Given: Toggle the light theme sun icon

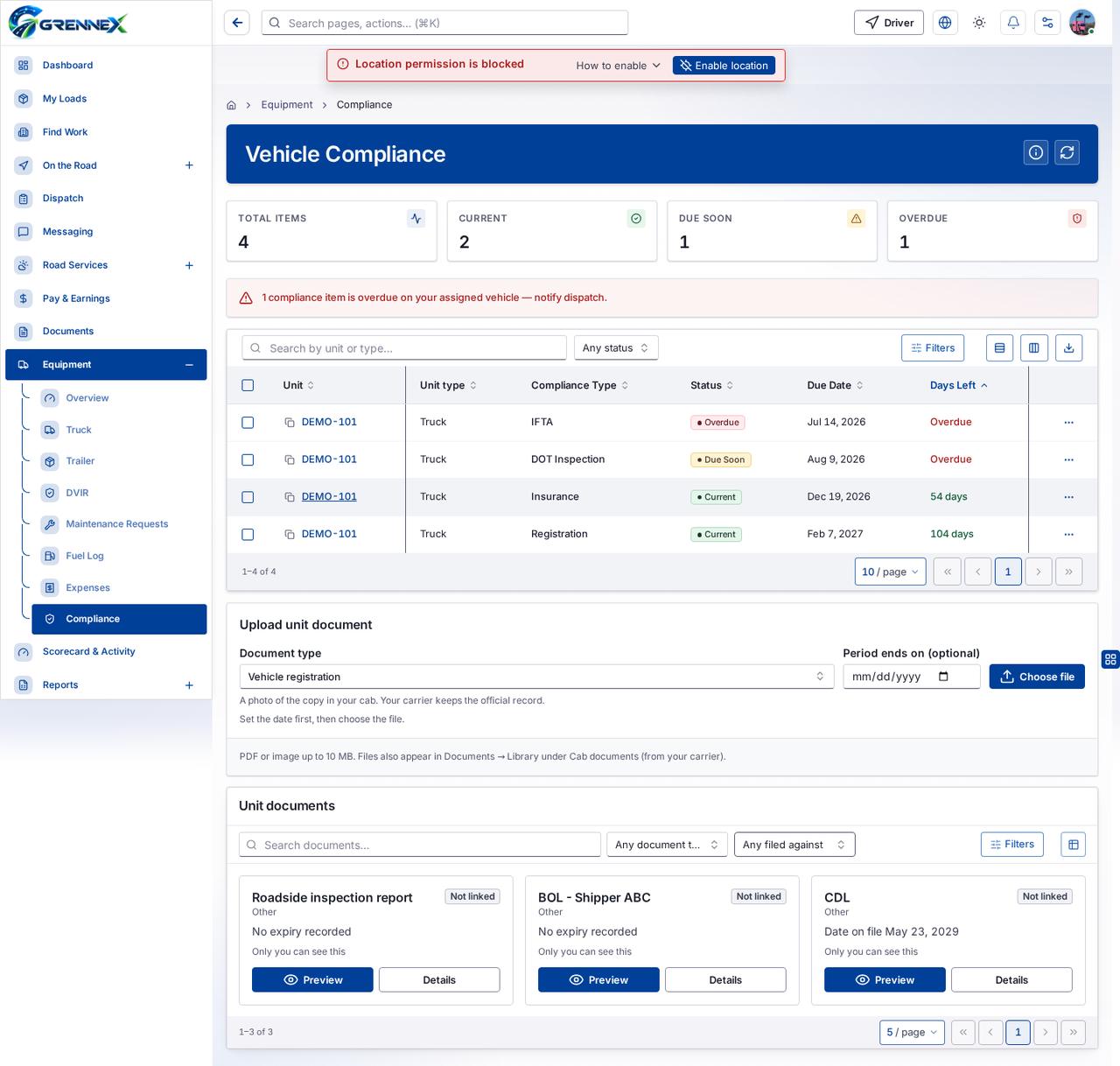Looking at the screenshot, I should (x=979, y=23).
